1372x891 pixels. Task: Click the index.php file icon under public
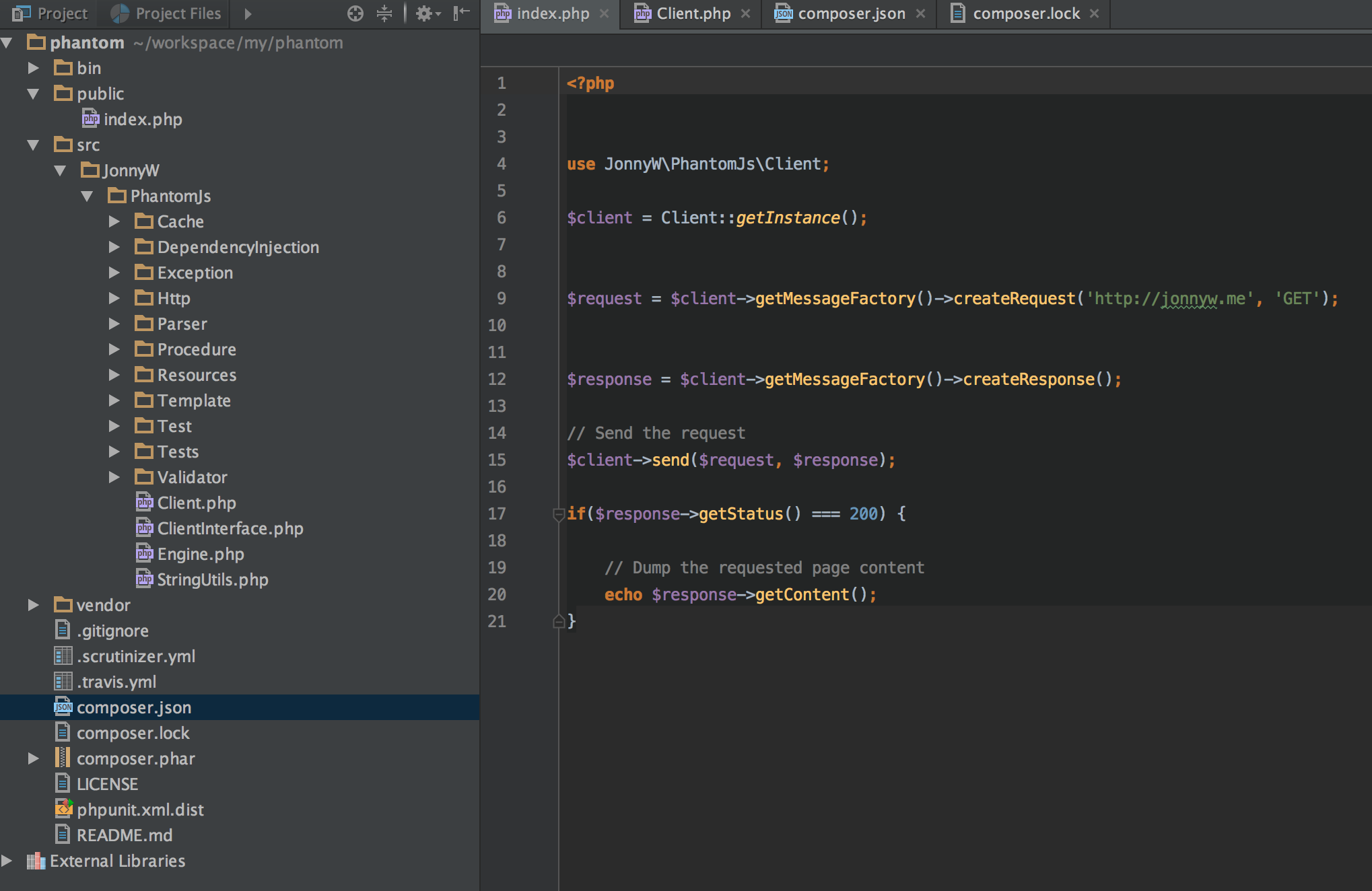coord(90,118)
